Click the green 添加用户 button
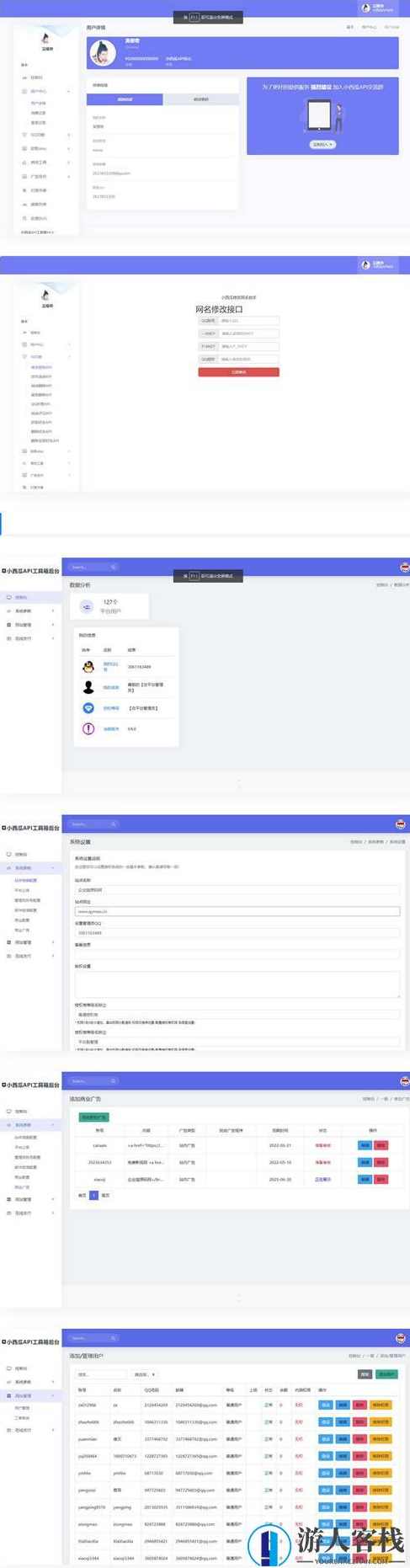This screenshot has height=1568, width=410. 387,1373
